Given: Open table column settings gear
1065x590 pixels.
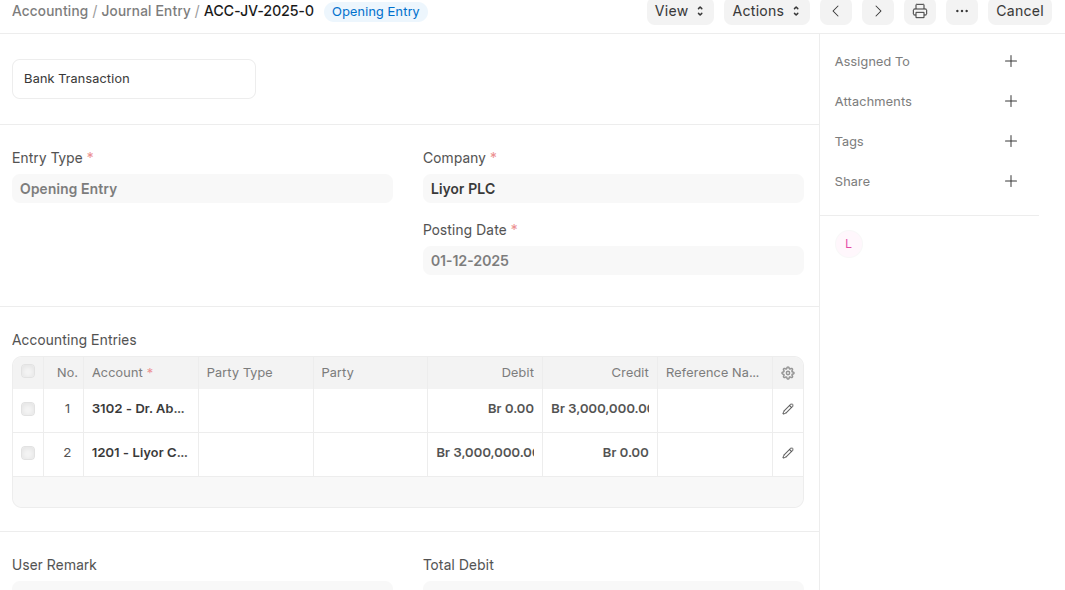Looking at the screenshot, I should [x=787, y=373].
